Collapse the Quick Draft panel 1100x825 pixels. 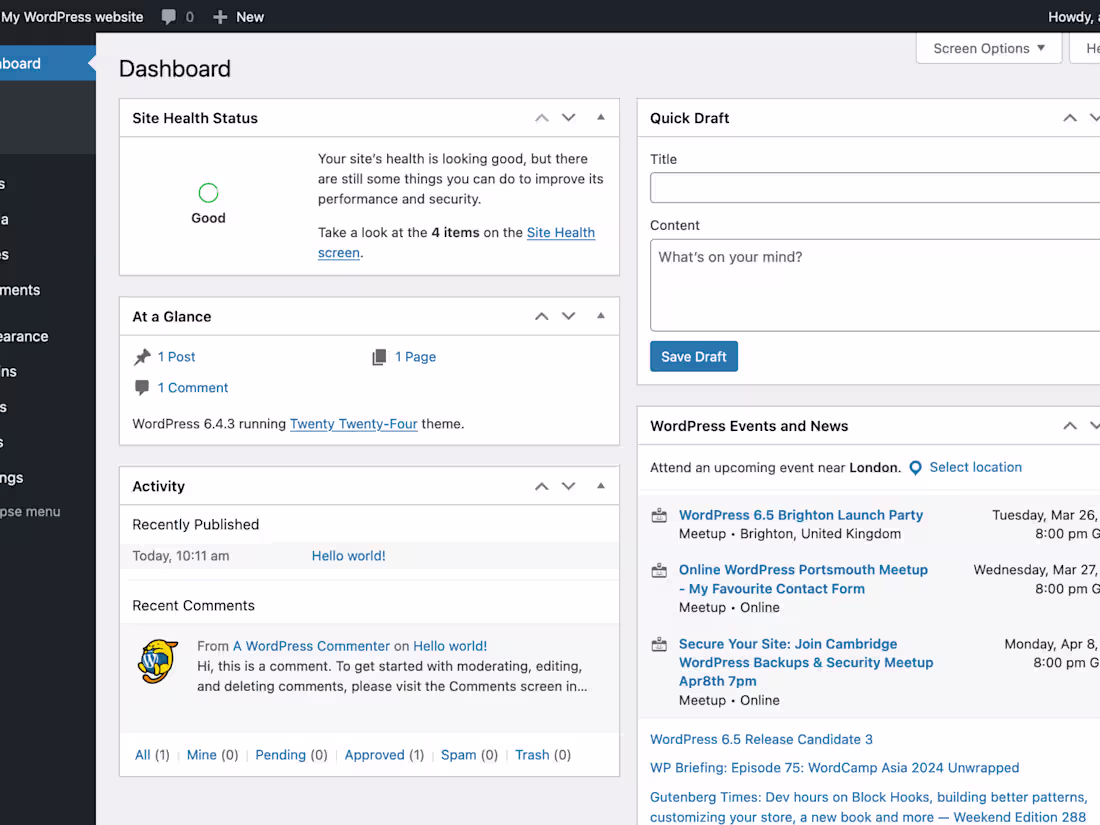(1097, 117)
